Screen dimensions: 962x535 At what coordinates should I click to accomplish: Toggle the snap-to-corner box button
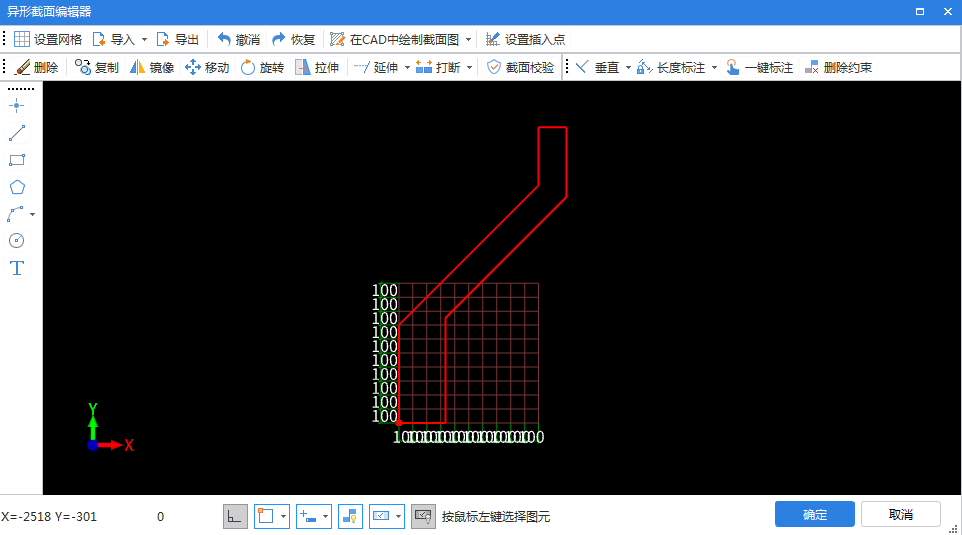pyautogui.click(x=266, y=516)
